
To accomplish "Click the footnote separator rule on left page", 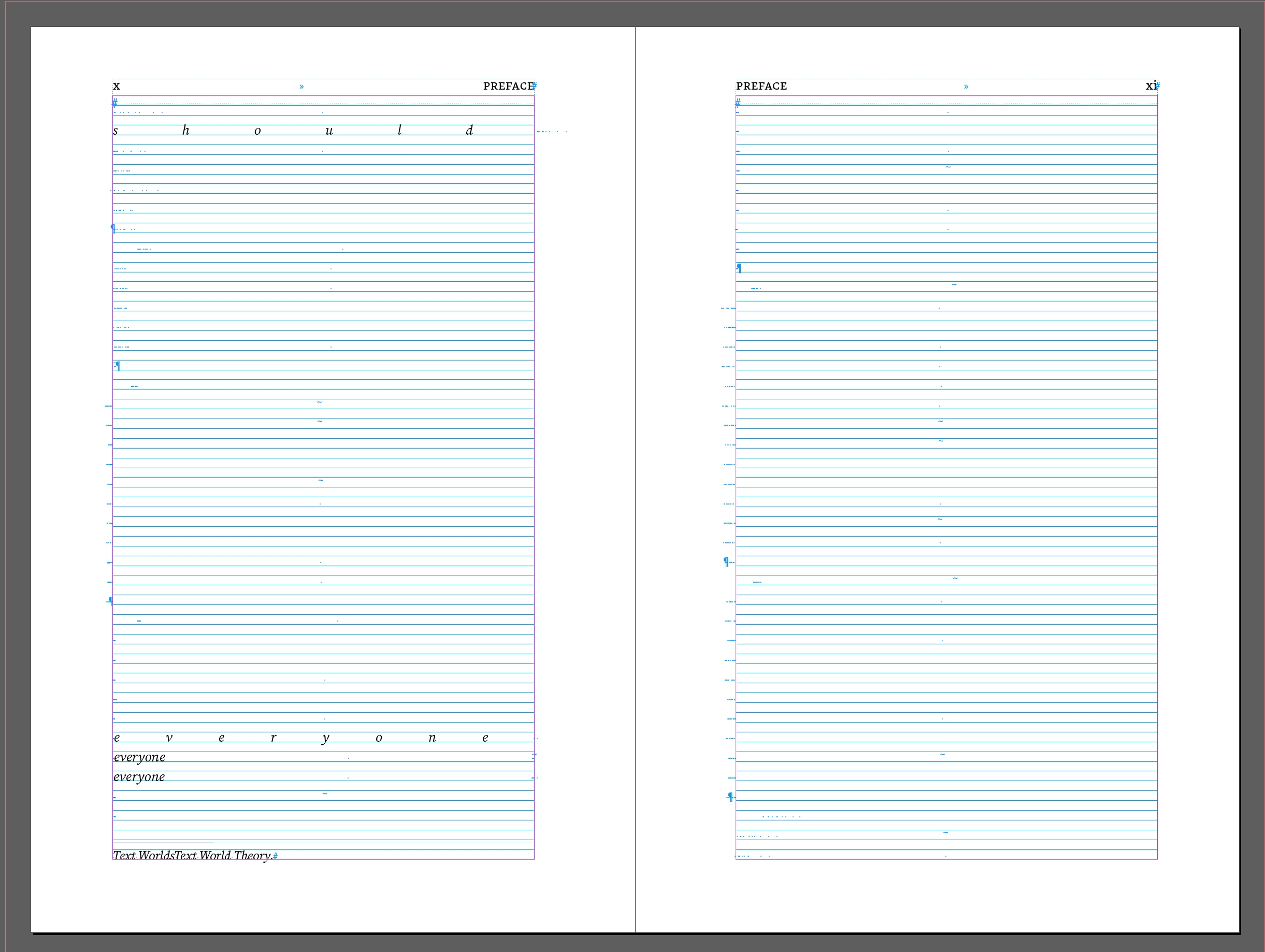I will pos(163,843).
